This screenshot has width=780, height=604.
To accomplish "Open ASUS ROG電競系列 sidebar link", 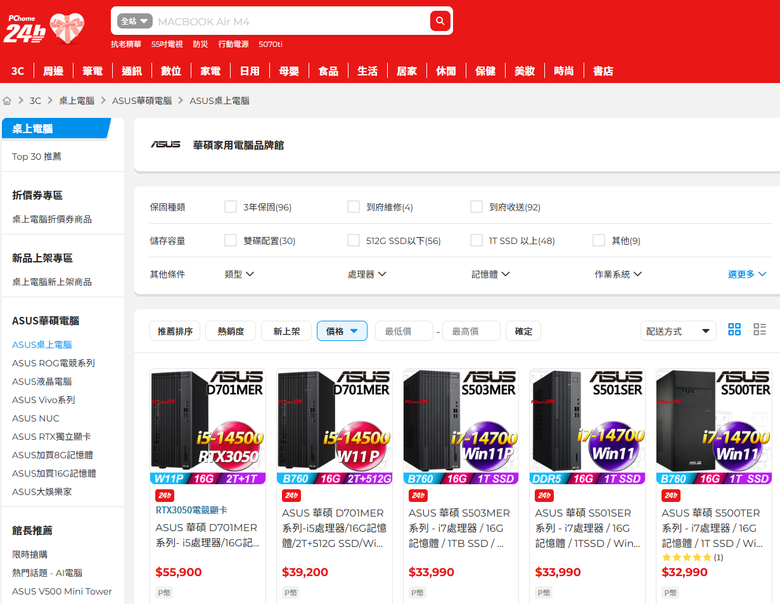I will point(53,363).
